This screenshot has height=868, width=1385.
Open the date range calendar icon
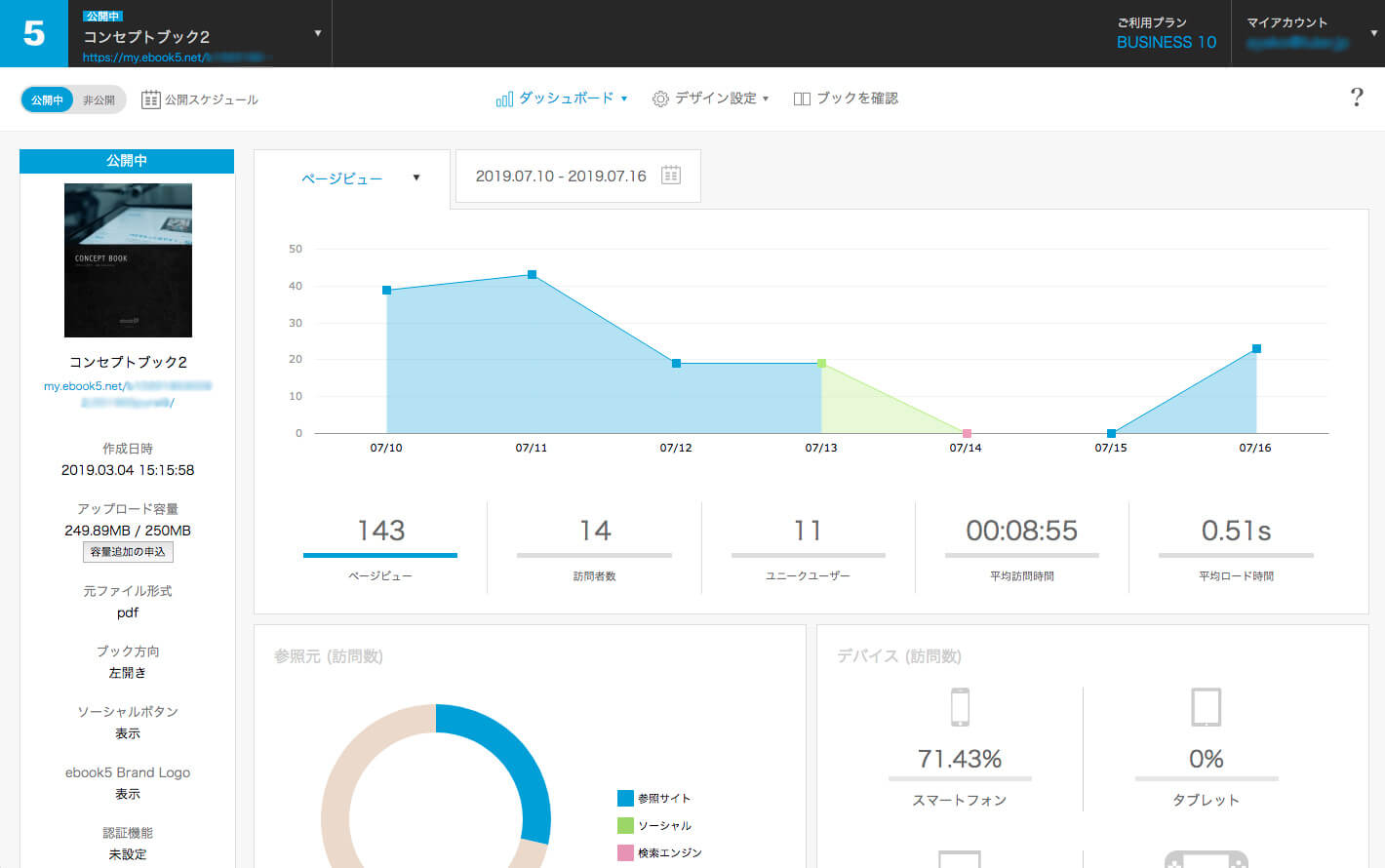(671, 176)
